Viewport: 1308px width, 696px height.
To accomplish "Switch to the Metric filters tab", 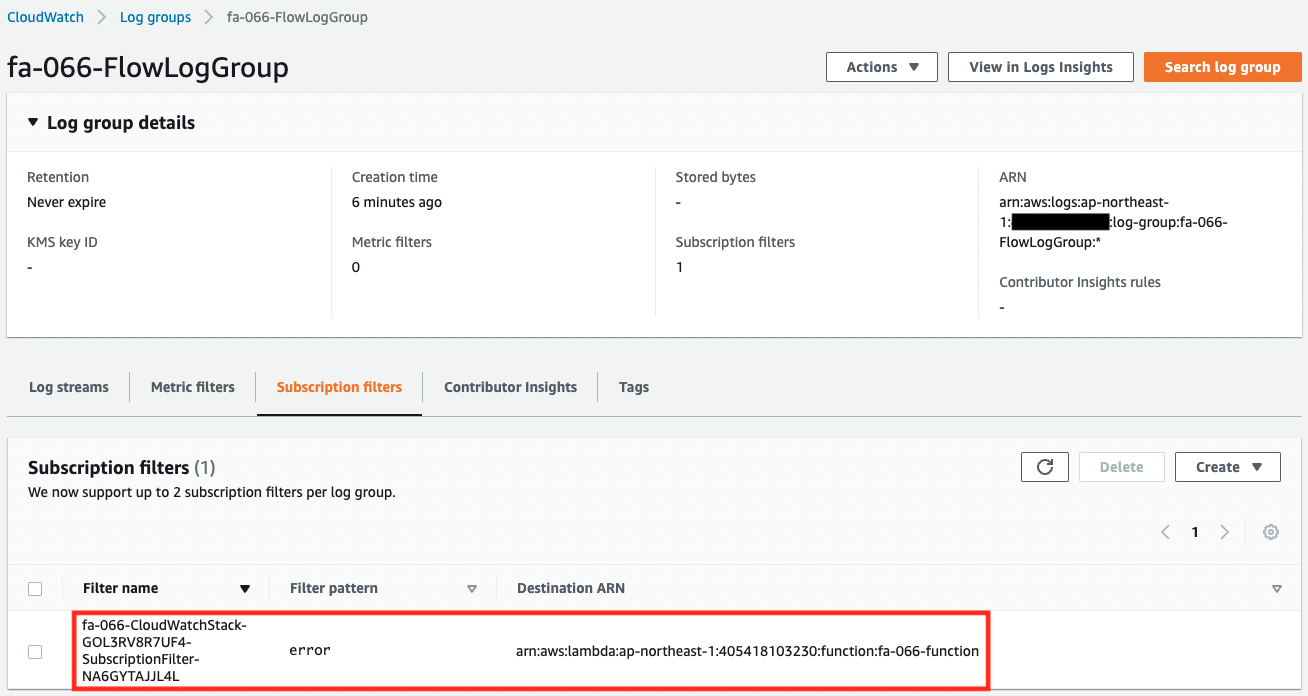I will pos(191,387).
